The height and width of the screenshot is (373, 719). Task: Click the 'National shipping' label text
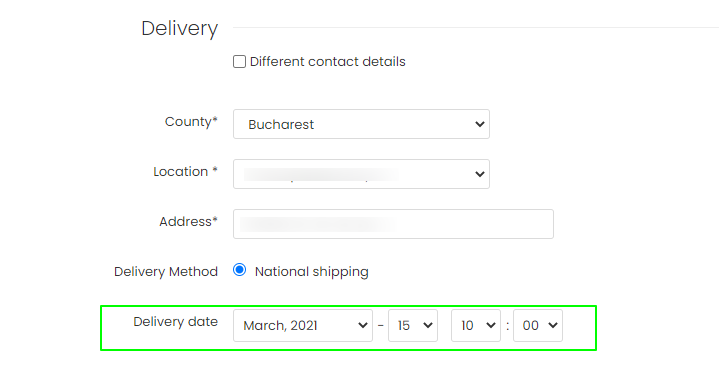click(312, 272)
